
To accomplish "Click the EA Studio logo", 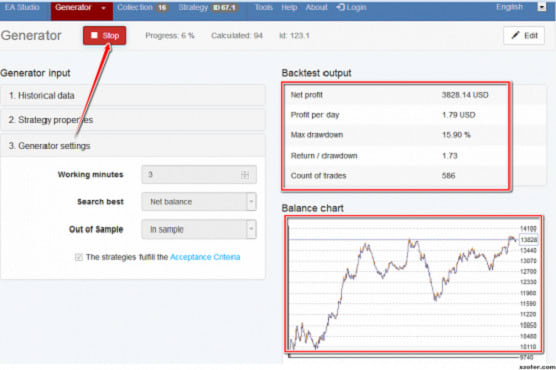I will pyautogui.click(x=22, y=7).
